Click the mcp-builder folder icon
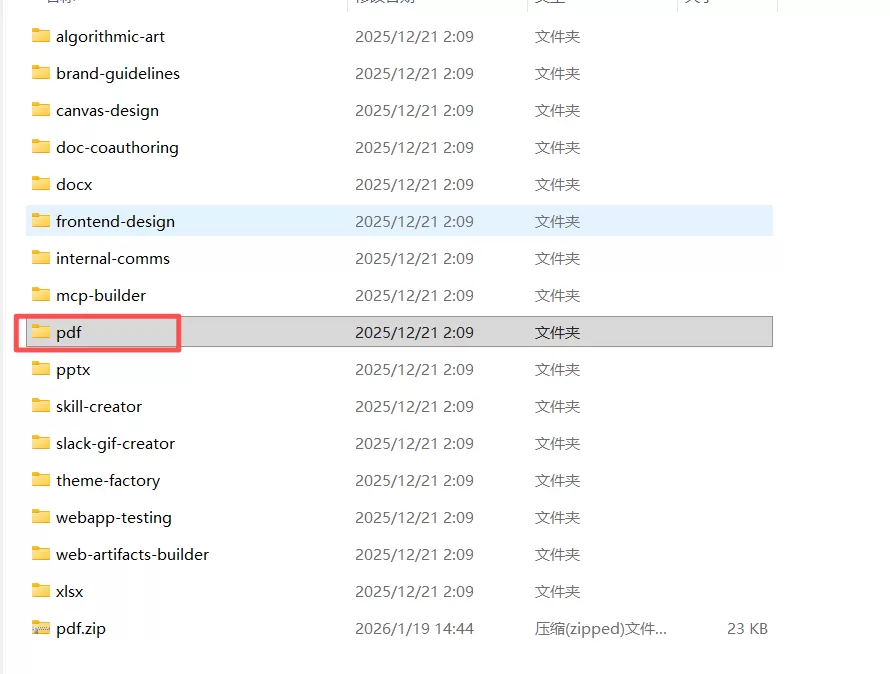 (x=40, y=295)
